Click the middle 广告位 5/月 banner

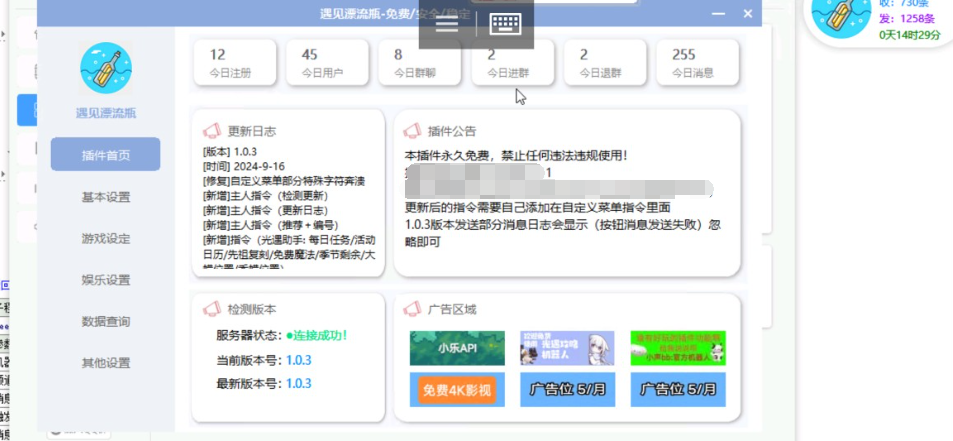click(x=568, y=390)
